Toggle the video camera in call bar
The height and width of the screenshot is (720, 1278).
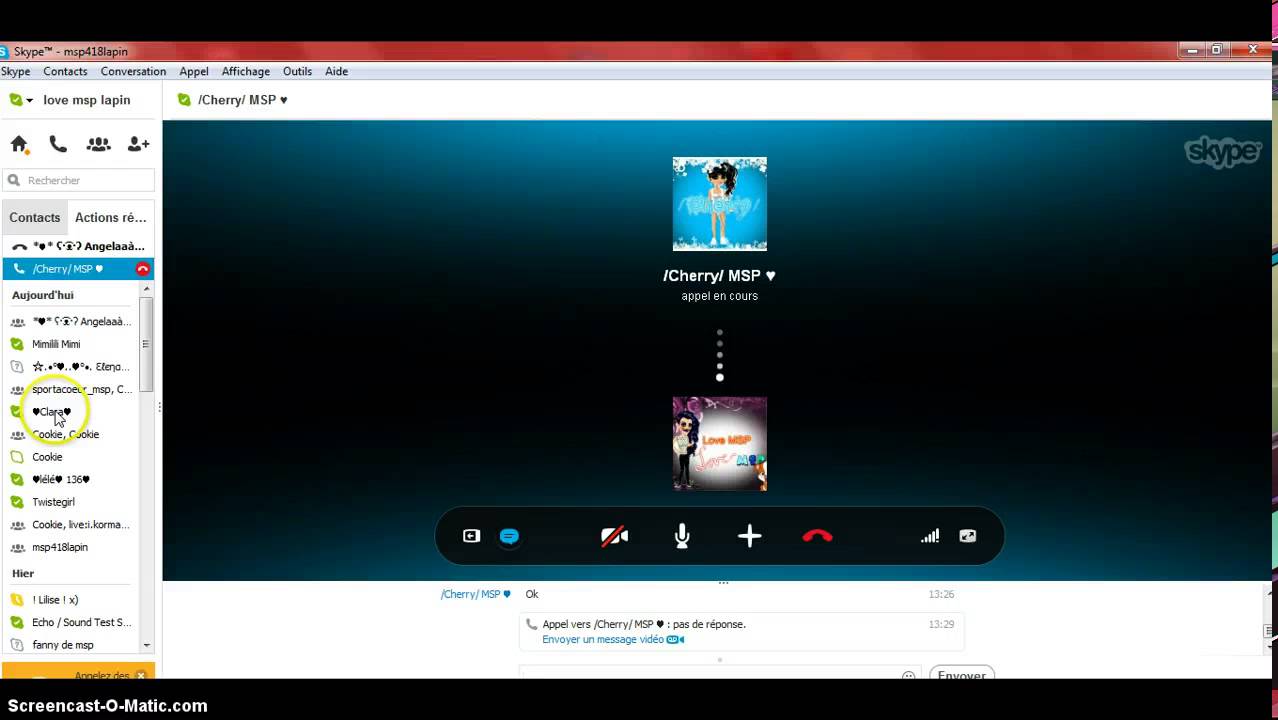614,536
